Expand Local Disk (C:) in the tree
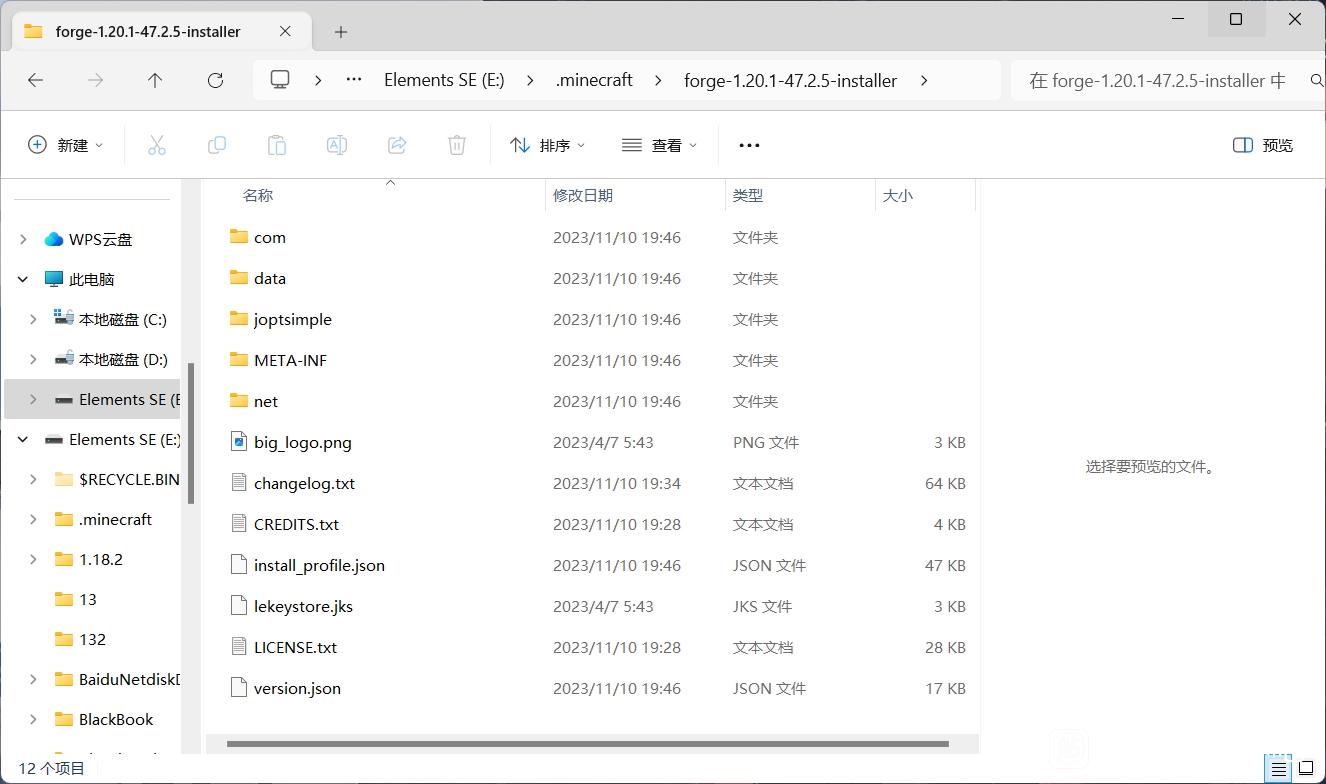 (x=33, y=319)
